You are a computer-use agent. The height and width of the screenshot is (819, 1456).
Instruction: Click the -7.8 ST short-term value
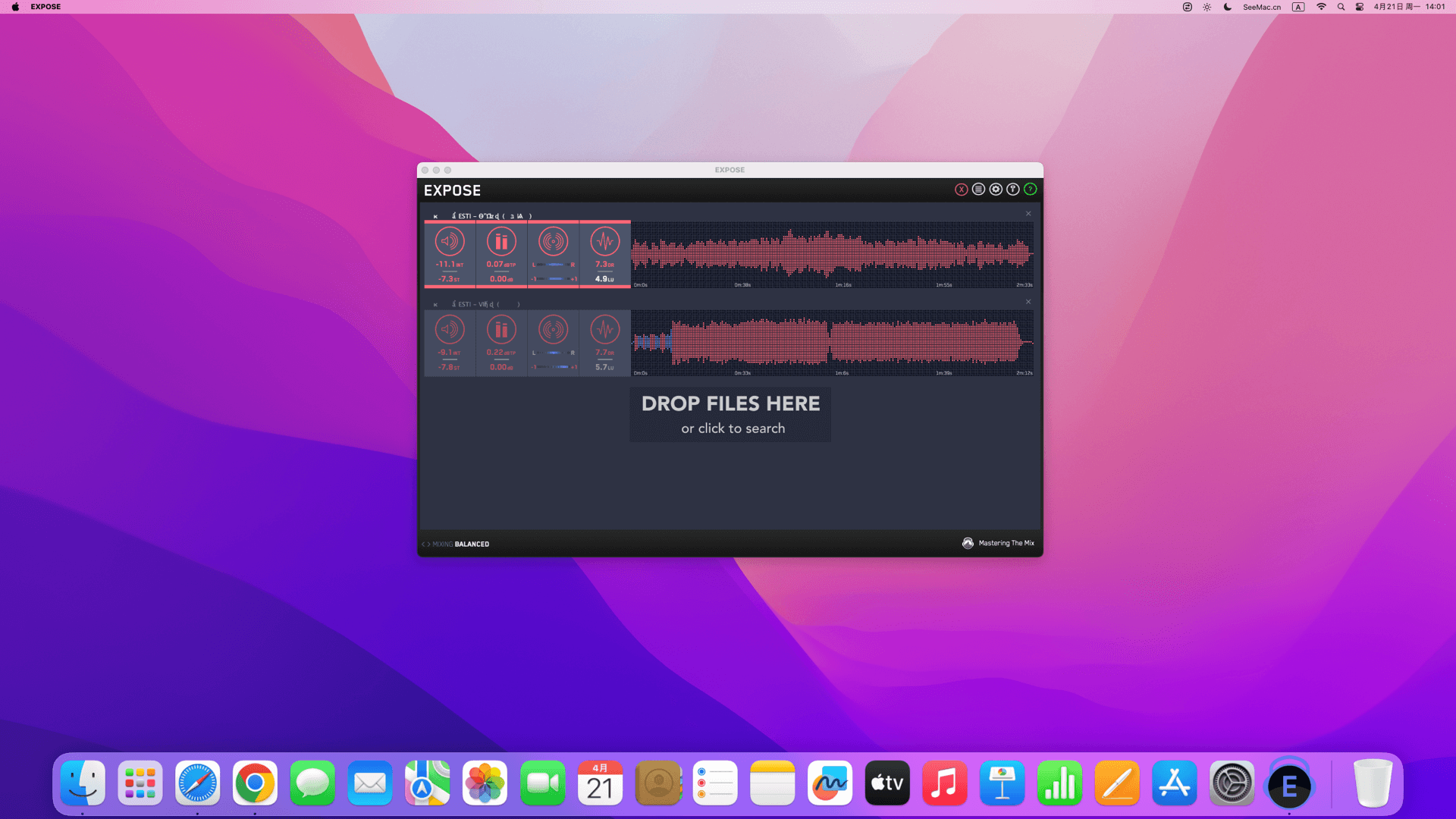(450, 367)
